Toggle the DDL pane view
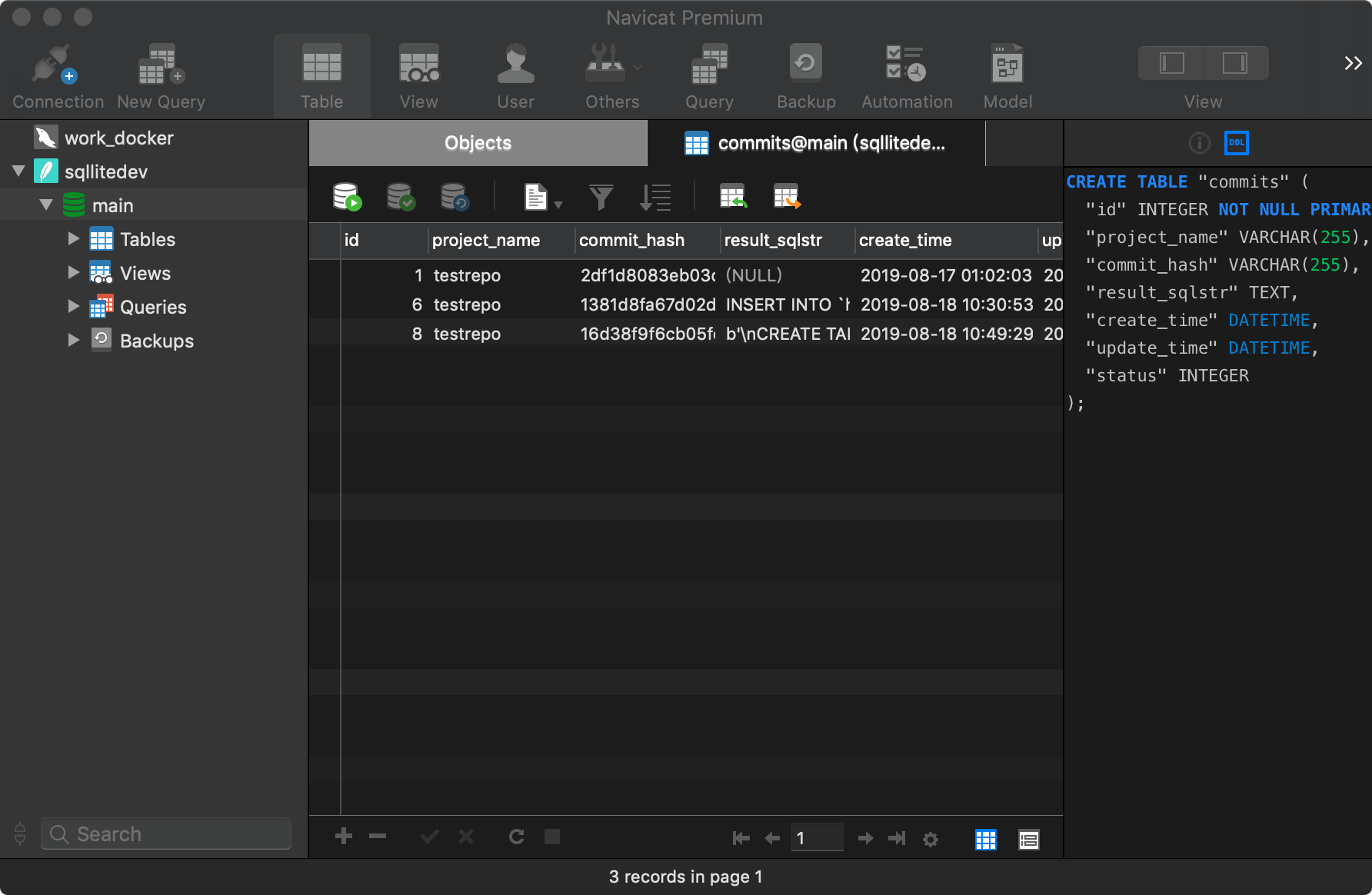The image size is (1372, 895). (x=1236, y=142)
